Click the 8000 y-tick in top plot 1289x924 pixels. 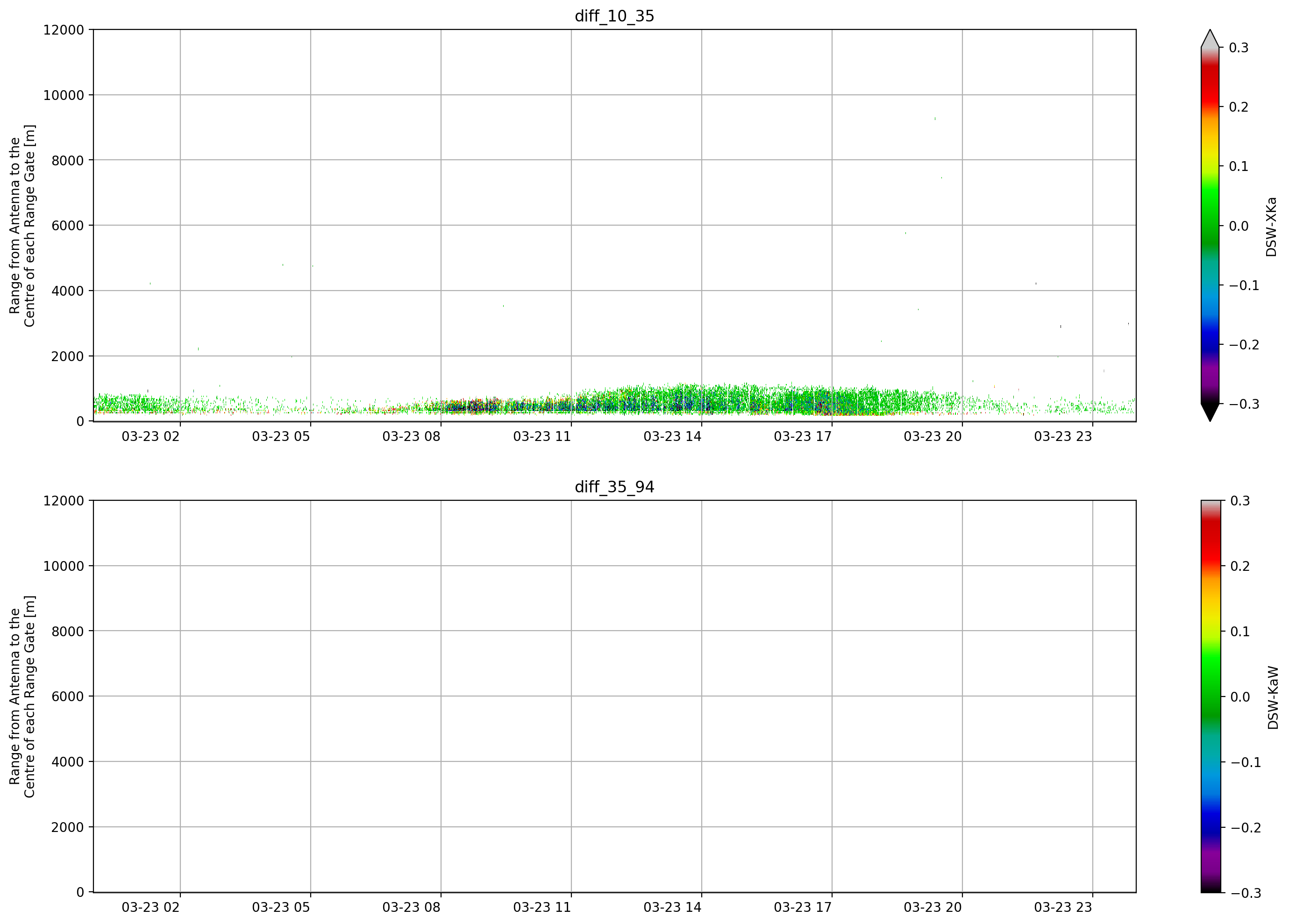(x=68, y=160)
